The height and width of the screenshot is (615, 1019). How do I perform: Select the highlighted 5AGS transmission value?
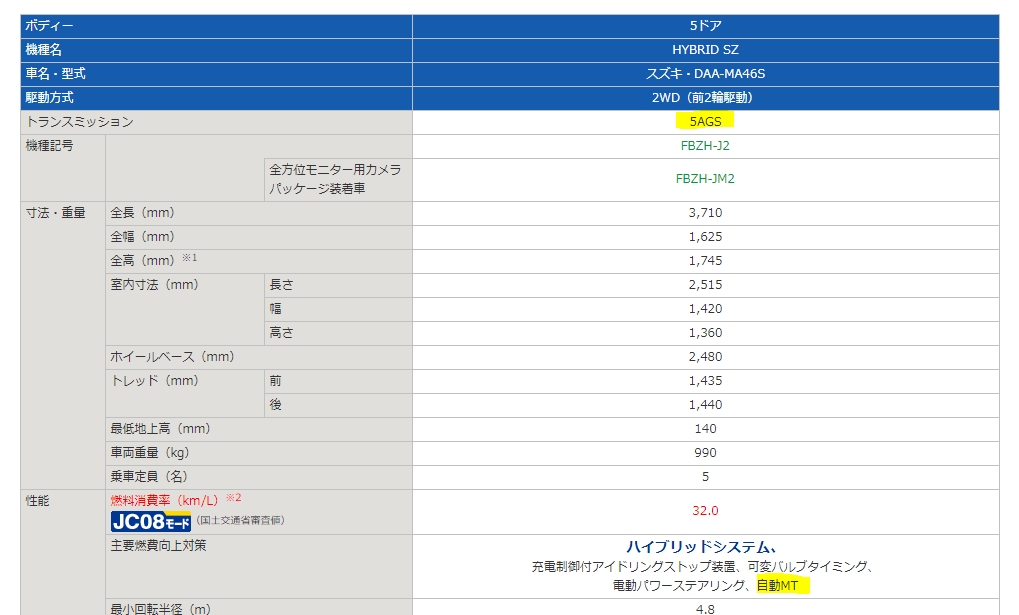point(705,122)
